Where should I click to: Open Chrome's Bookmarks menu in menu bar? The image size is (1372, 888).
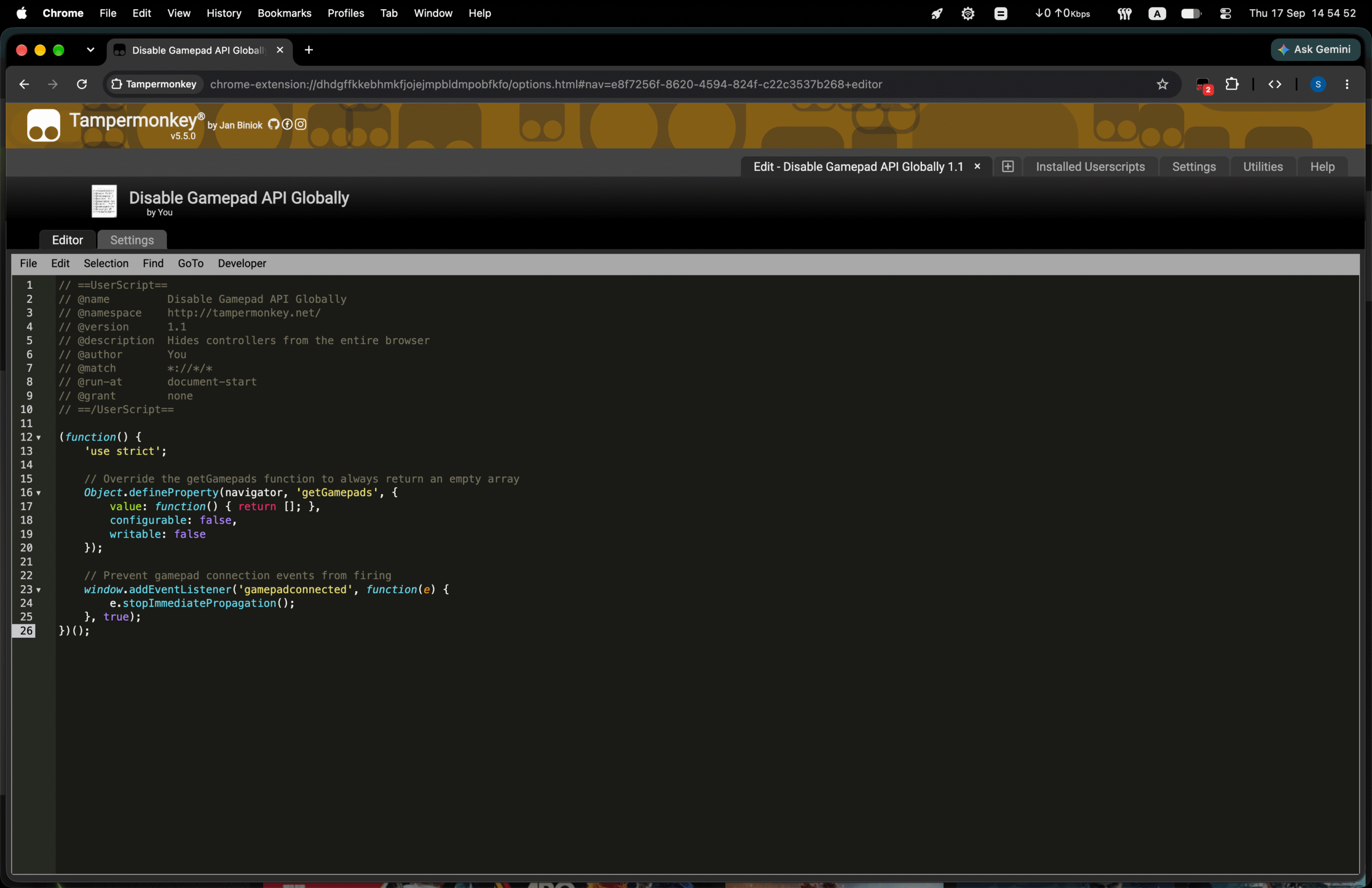point(284,13)
